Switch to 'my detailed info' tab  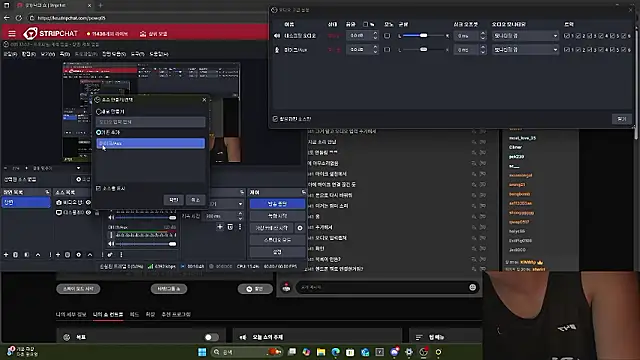(71, 314)
